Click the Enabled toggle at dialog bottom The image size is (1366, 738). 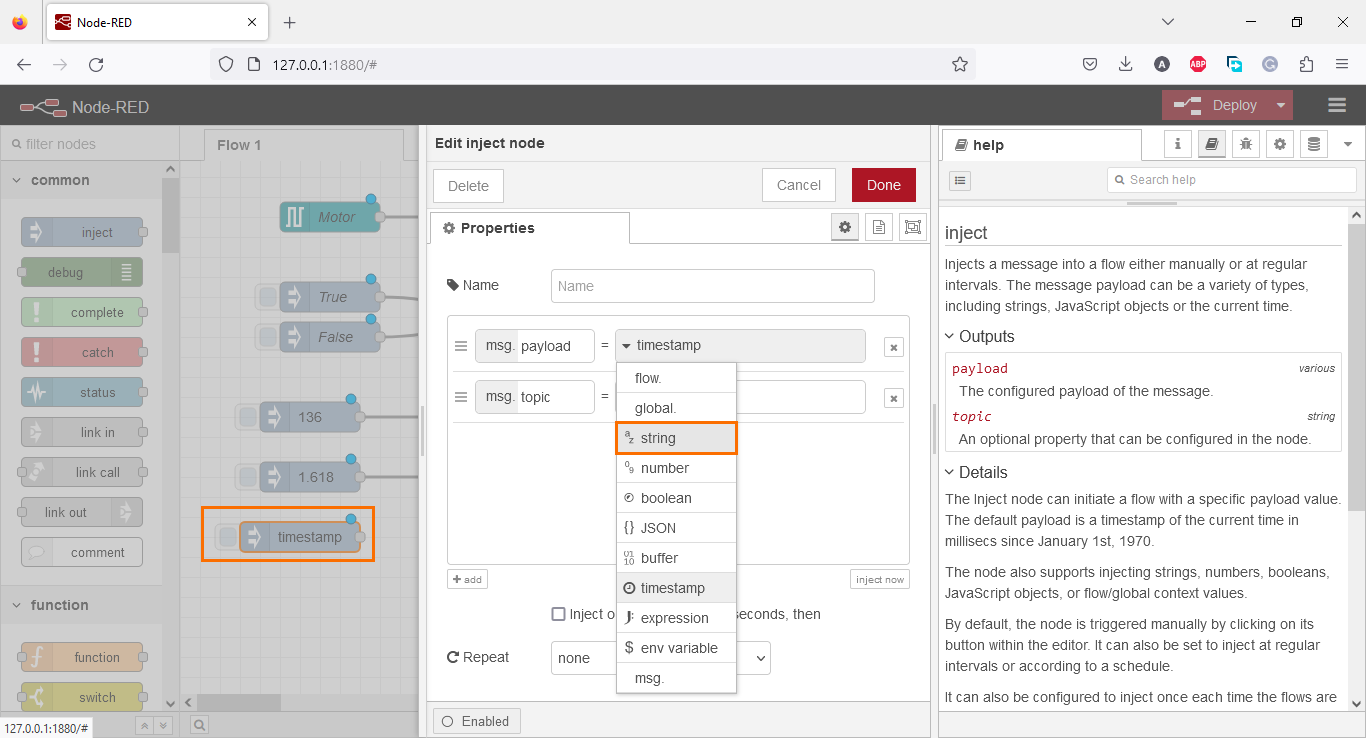pos(476,720)
